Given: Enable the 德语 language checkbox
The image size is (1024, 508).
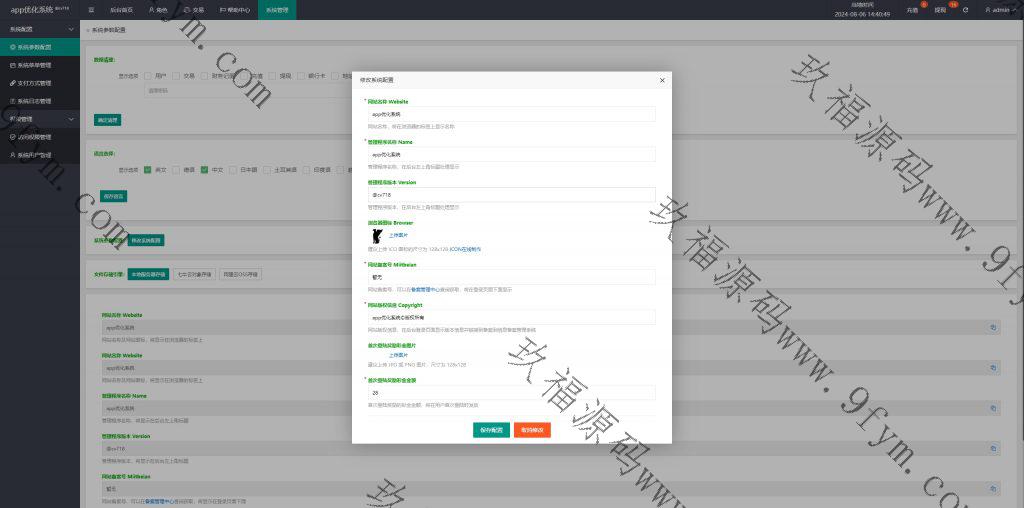Looking at the screenshot, I should point(176,170).
